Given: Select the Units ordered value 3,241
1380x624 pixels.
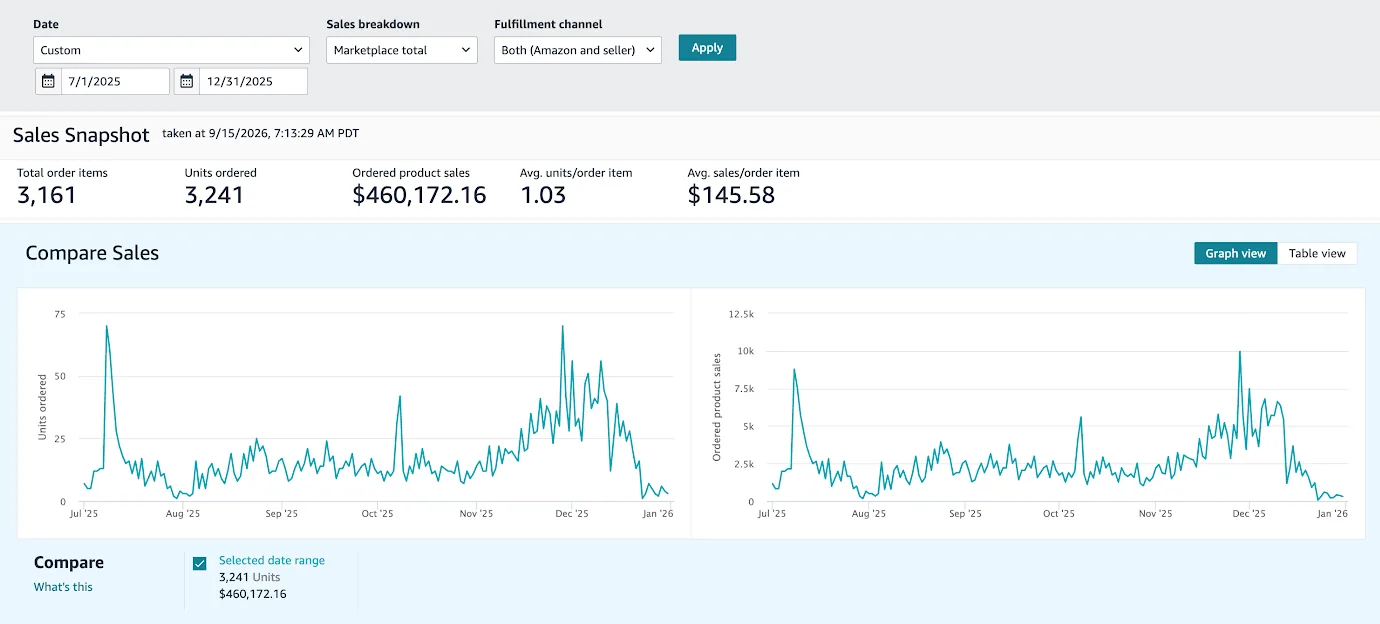Looking at the screenshot, I should point(214,195).
